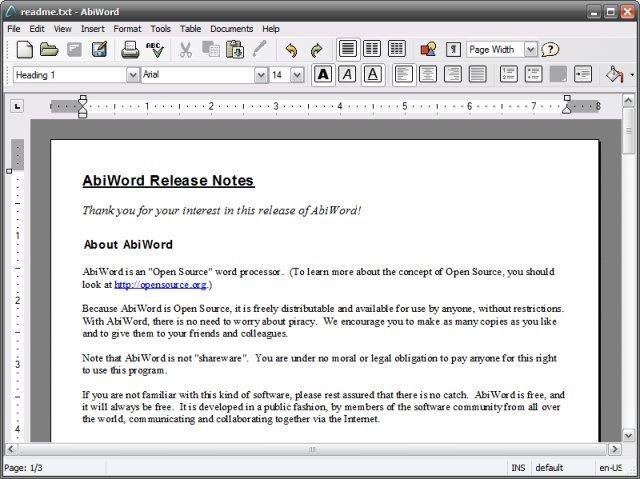Screen dimensions: 640x479
Task: Click the horizontal scrollbar left arrow
Action: pos(11,450)
